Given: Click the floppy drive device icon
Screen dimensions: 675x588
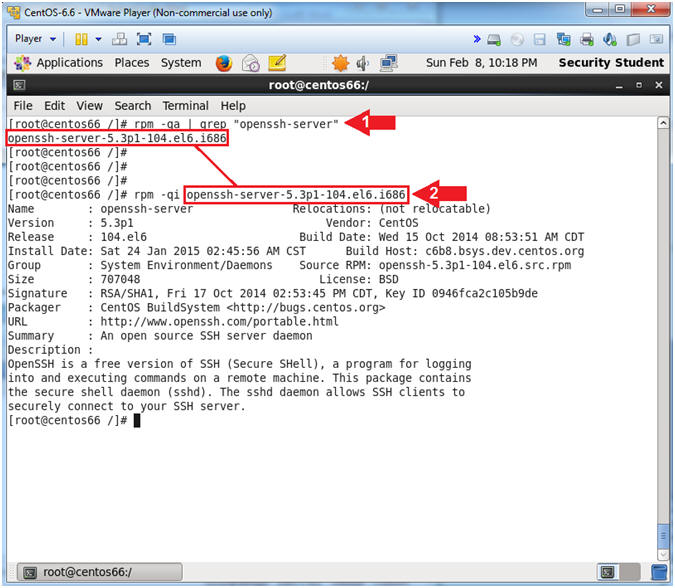Looking at the screenshot, I should pyautogui.click(x=539, y=40).
